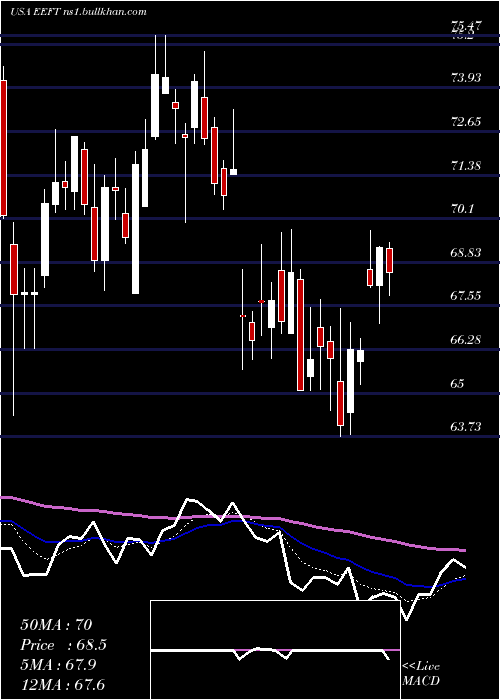Click the last red candlestick on the right
The width and height of the screenshot is (500, 700).
389,260
